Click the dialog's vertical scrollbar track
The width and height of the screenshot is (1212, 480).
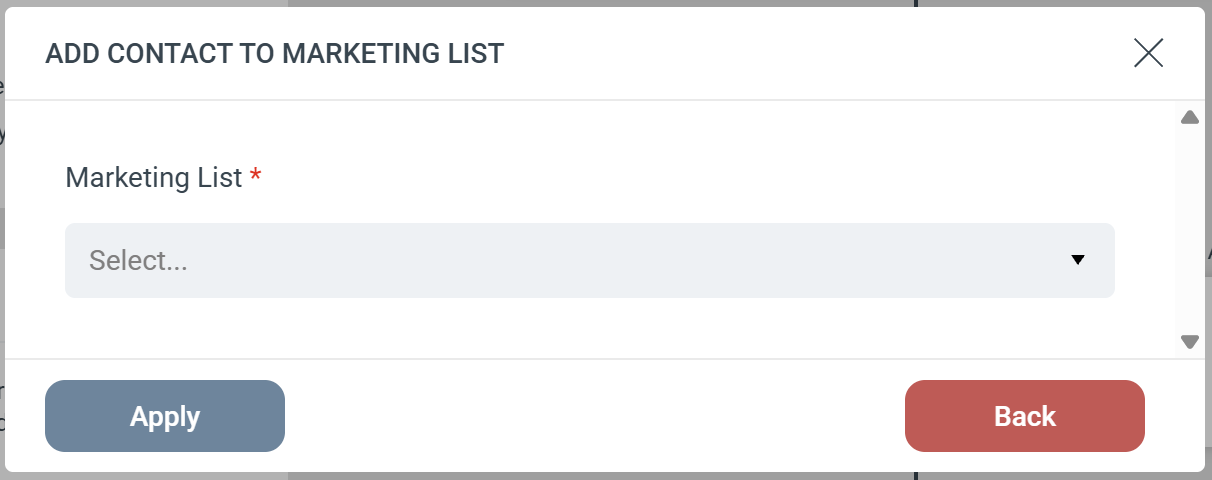(1189, 230)
